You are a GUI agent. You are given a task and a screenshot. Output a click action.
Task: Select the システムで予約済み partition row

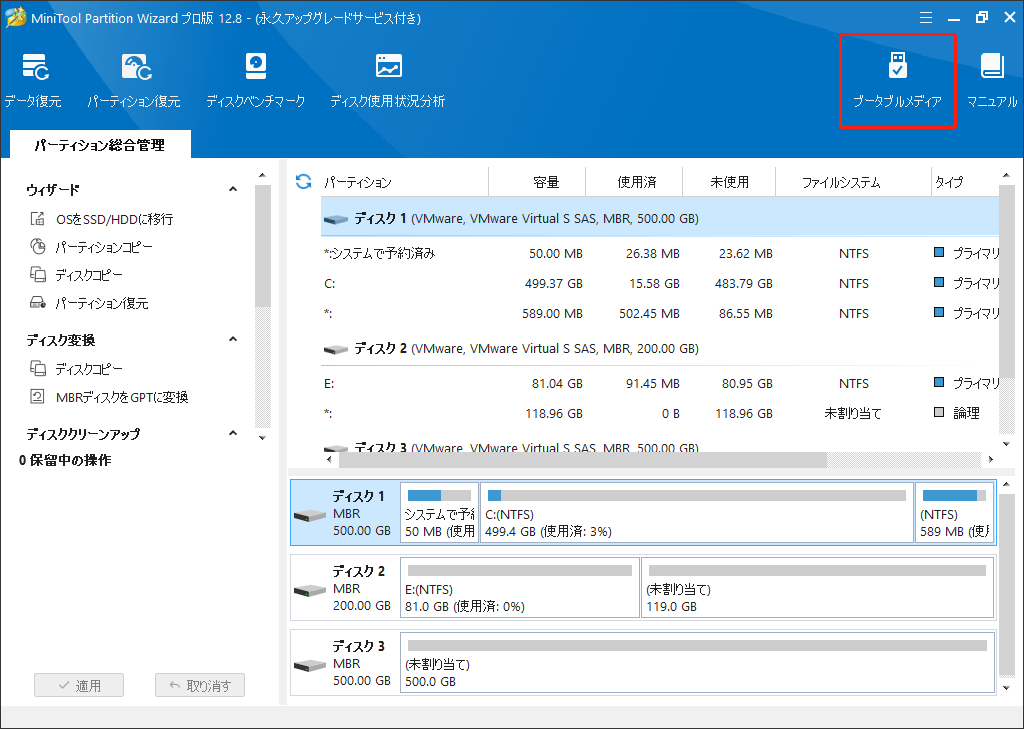click(x=660, y=253)
